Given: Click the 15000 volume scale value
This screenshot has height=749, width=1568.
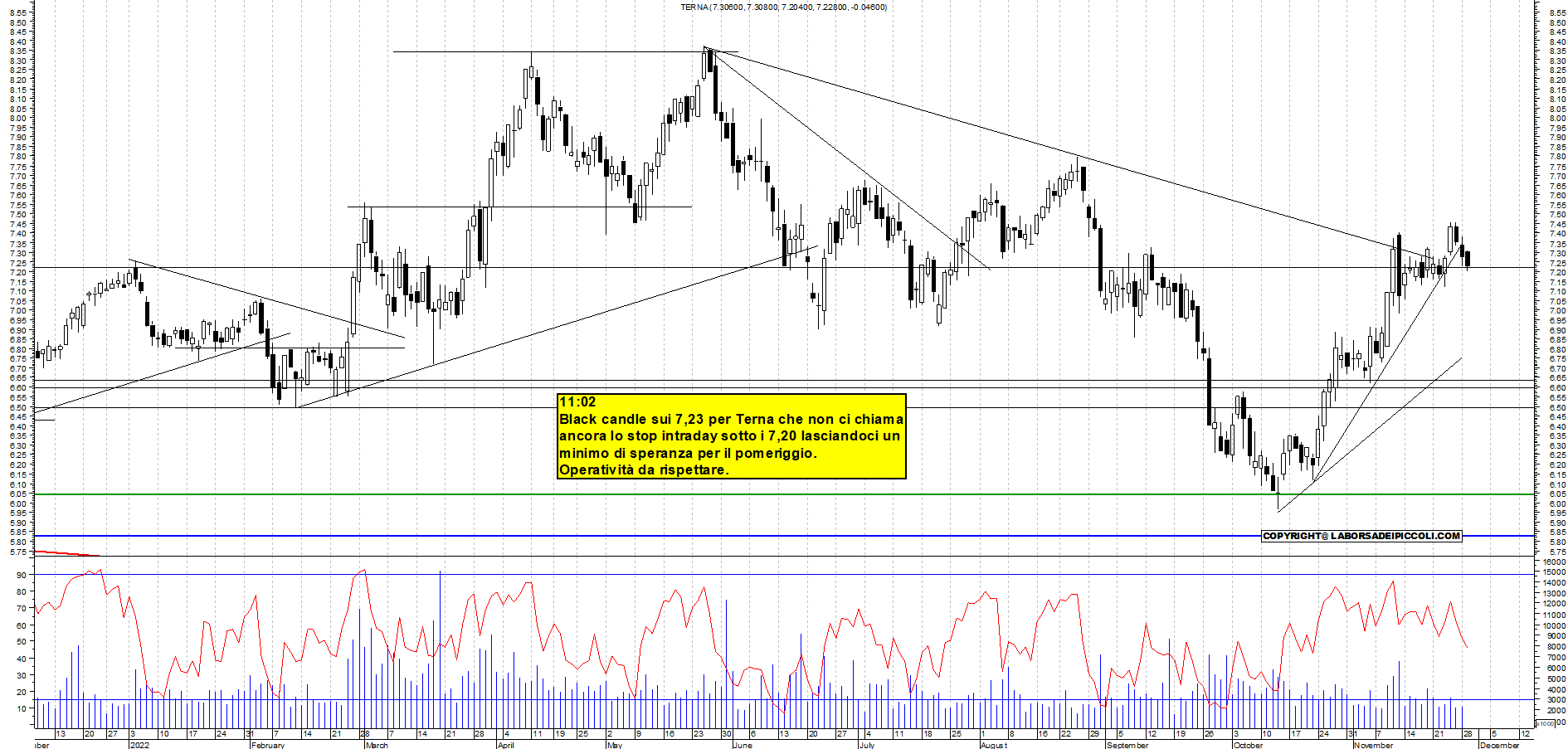Looking at the screenshot, I should click(x=1554, y=572).
